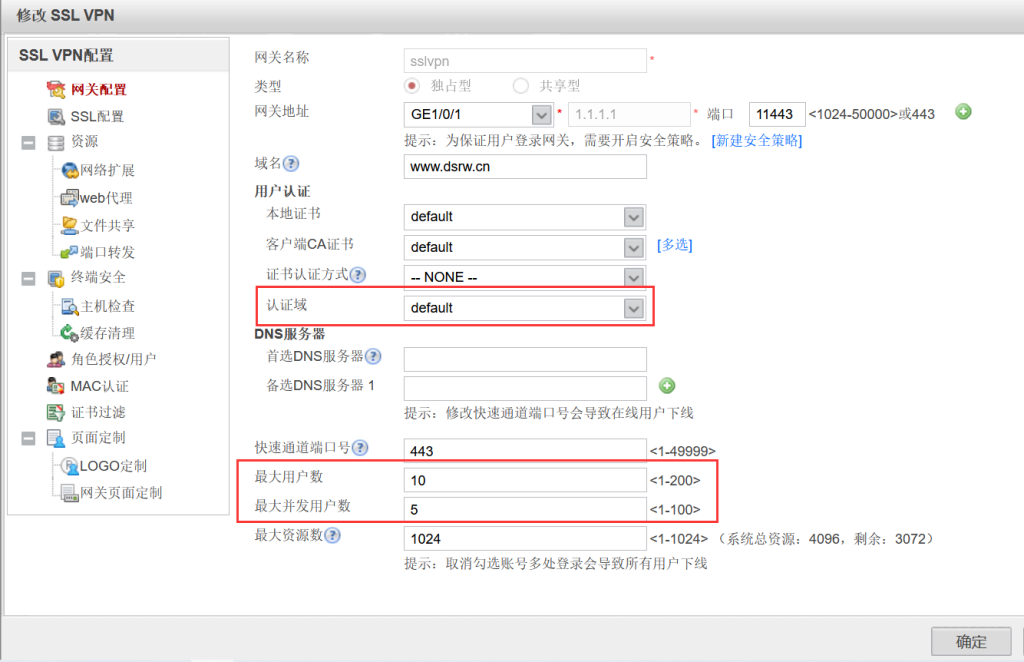Click the 域名 www.dsrw.cn field
Screen dimensions: 1024x662
(525, 166)
